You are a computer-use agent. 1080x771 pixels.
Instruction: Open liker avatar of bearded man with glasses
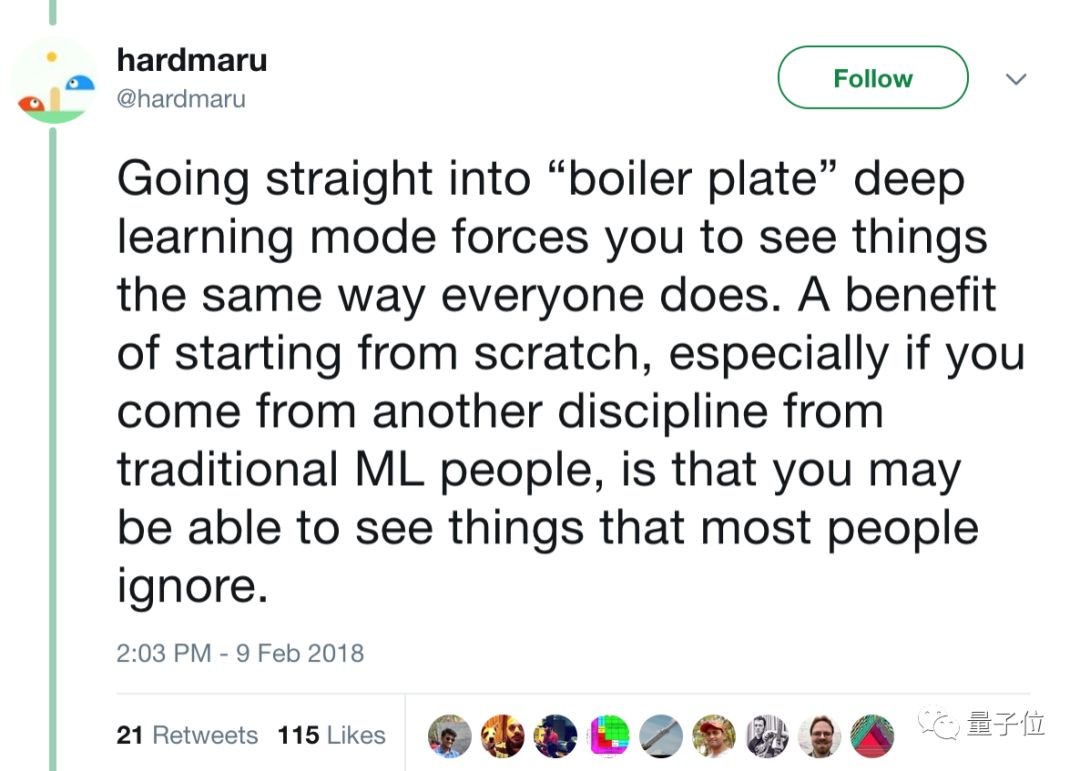(x=820, y=736)
